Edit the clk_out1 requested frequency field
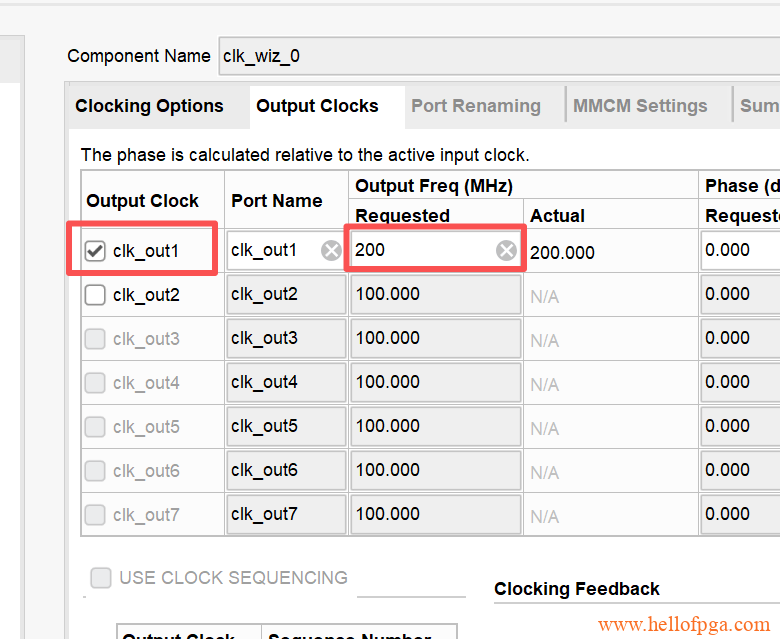This screenshot has width=780, height=639. (x=422, y=251)
